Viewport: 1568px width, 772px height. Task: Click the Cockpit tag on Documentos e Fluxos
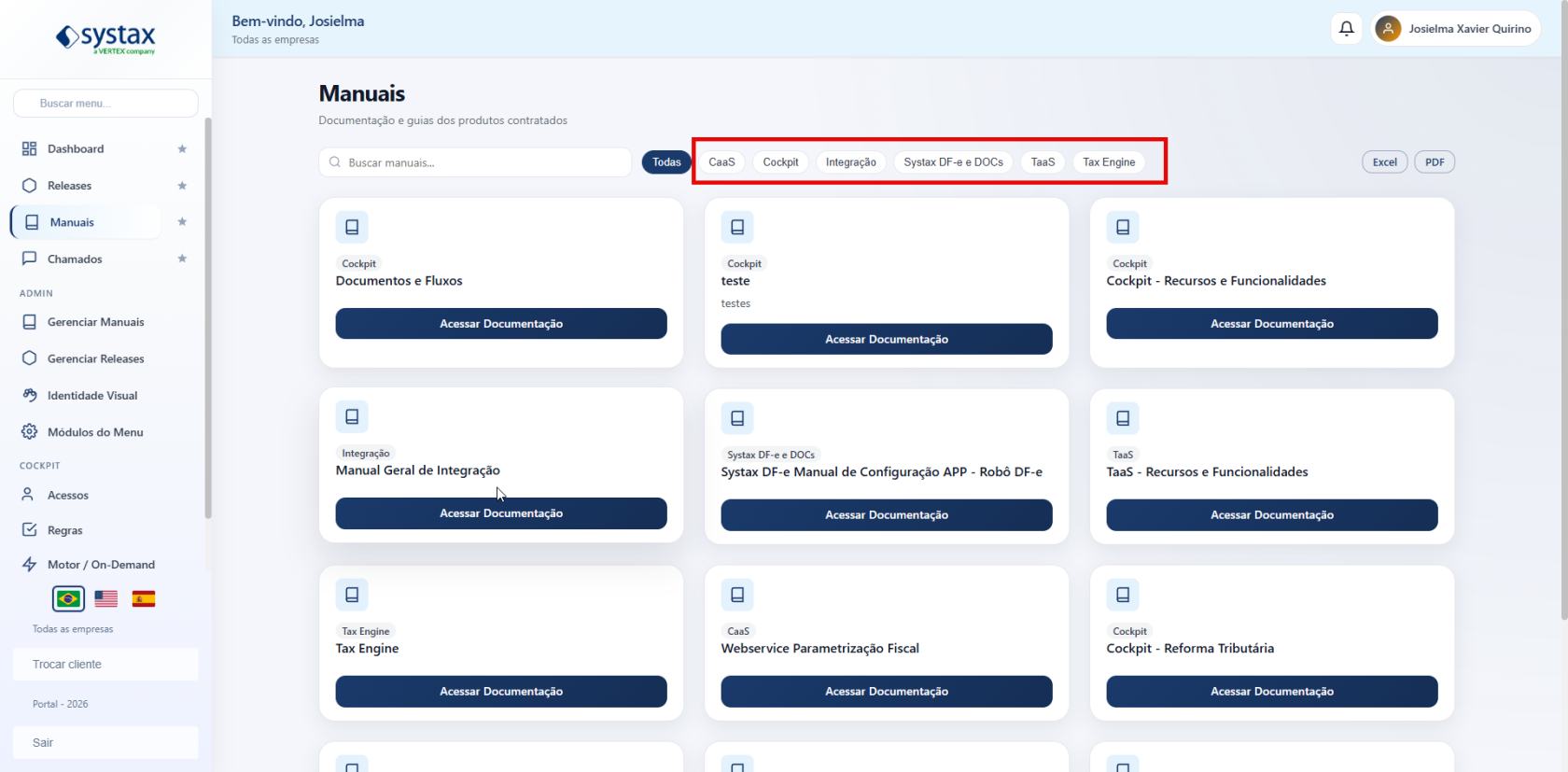click(x=359, y=264)
